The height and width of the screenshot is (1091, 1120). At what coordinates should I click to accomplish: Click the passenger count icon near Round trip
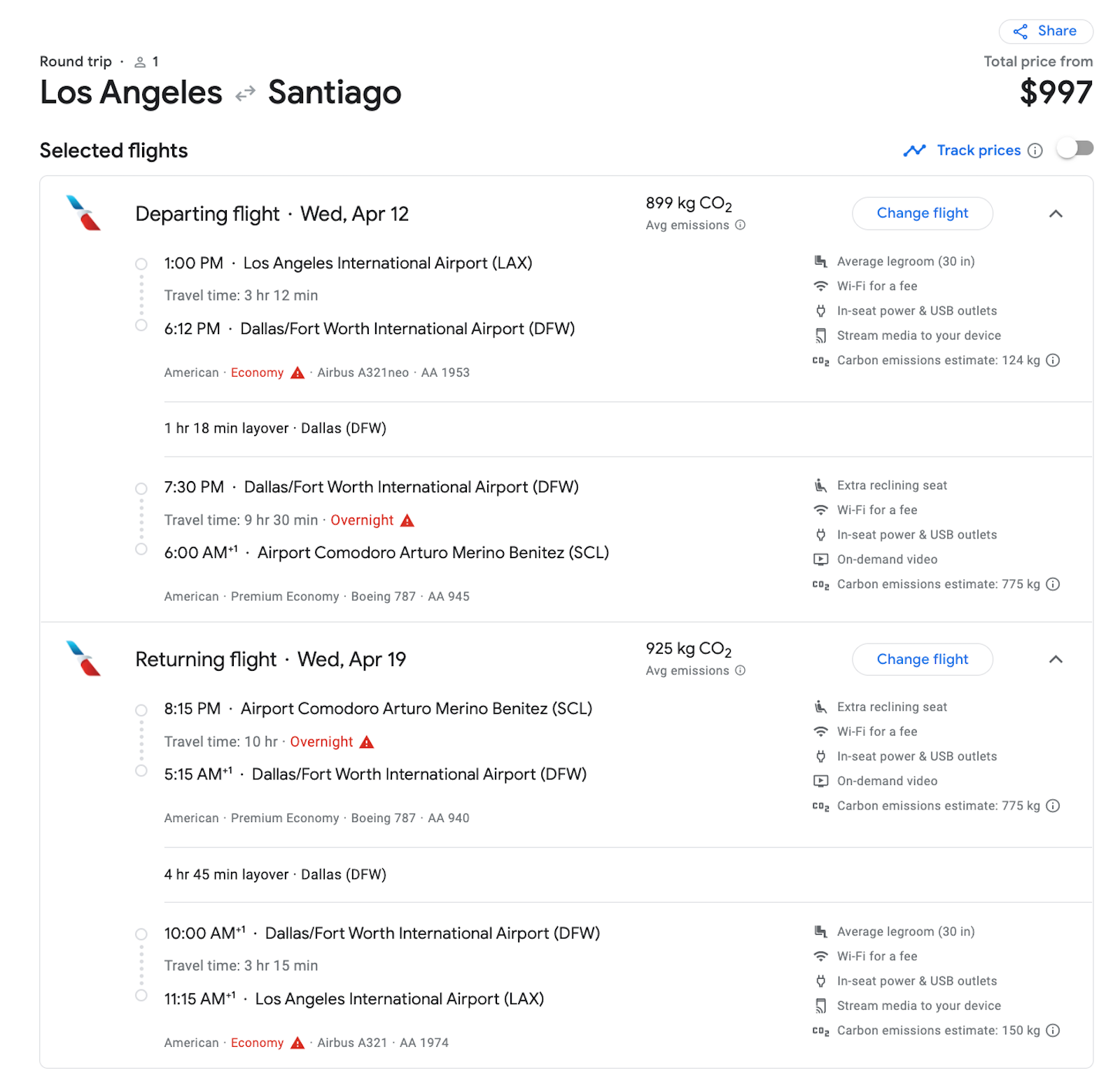[139, 62]
